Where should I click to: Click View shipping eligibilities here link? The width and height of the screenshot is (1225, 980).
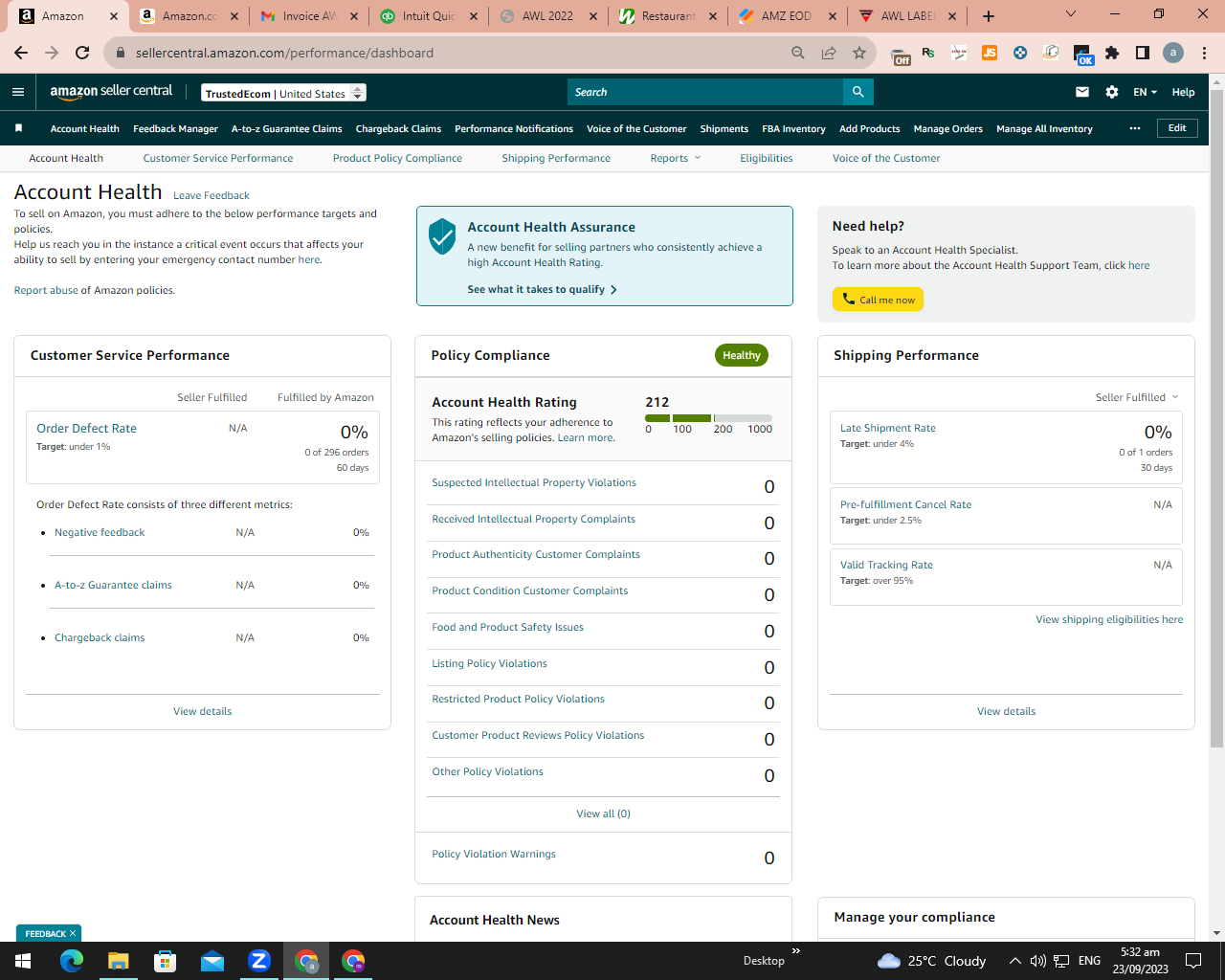pyautogui.click(x=1109, y=619)
